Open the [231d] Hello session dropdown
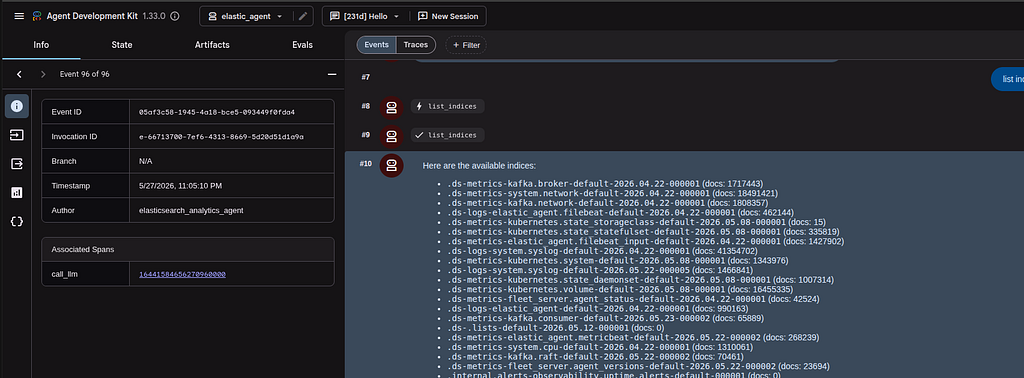Viewport: 1024px width, 378px height. coord(365,16)
